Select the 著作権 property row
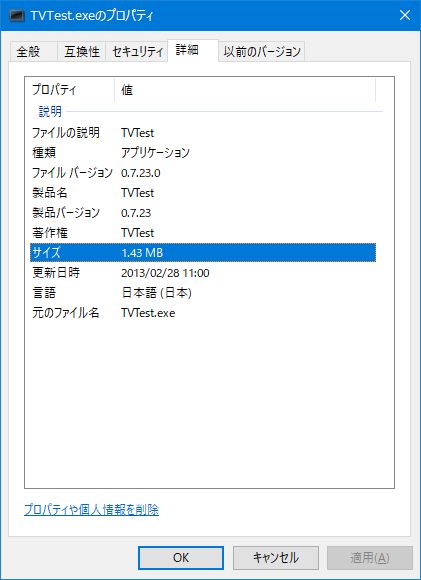Viewport: 421px width, 580px height. pyautogui.click(x=203, y=232)
